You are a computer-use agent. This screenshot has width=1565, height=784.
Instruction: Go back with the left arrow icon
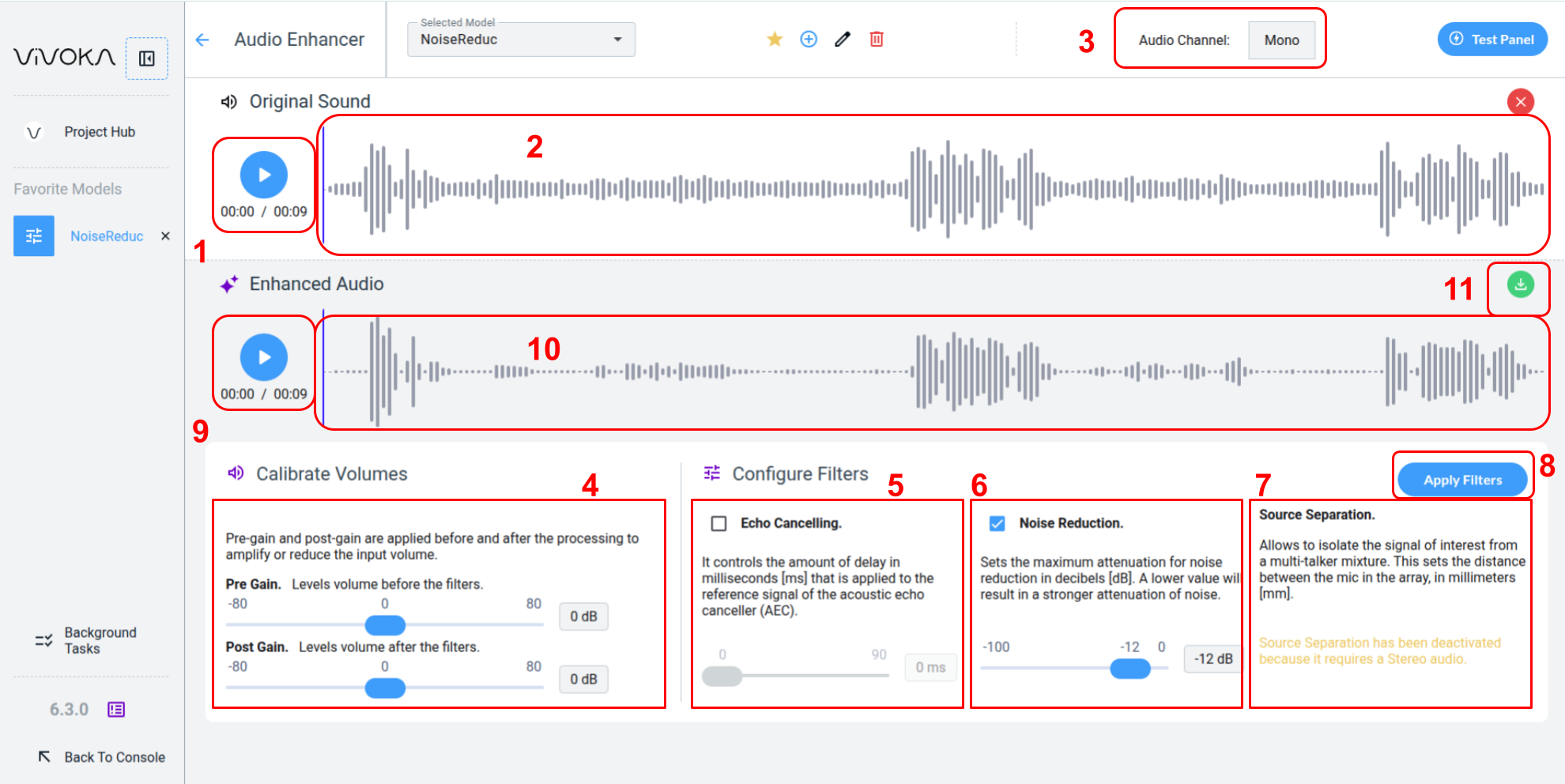[x=202, y=40]
